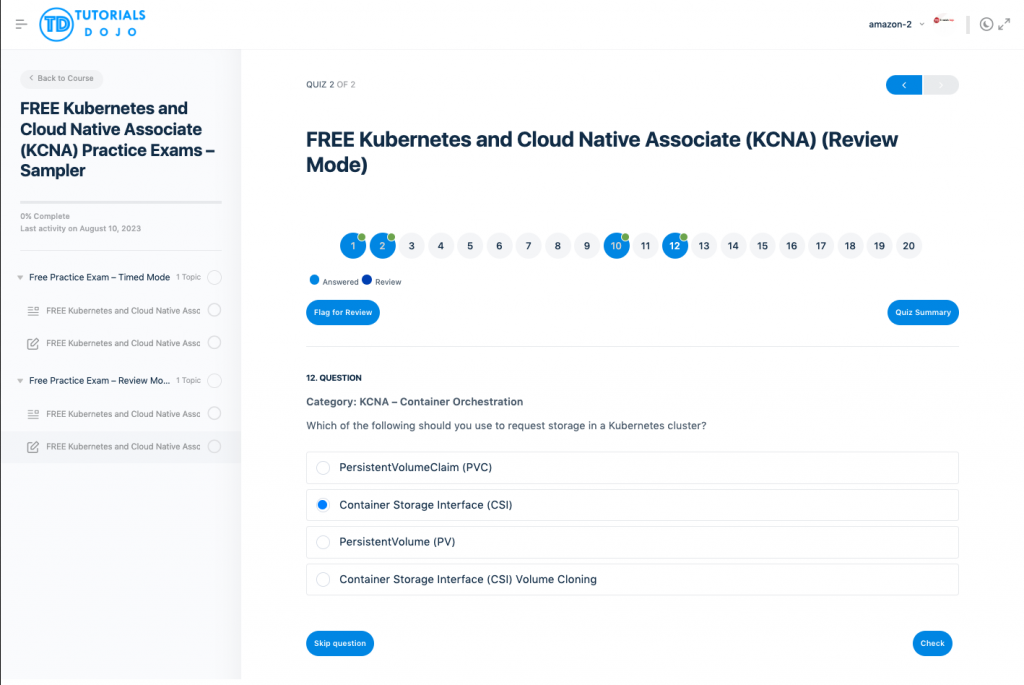1024x685 pixels.
Task: Click the Tutorials Dojo logo
Action: [92, 24]
